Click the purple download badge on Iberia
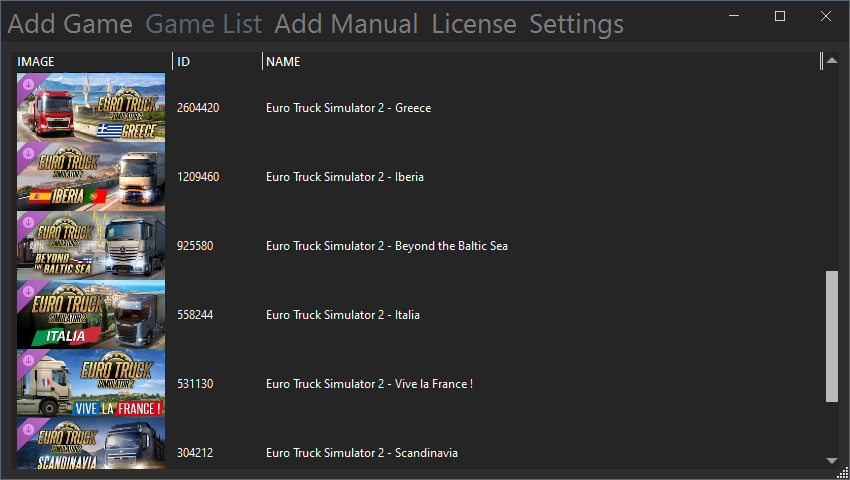 pyautogui.click(x=28, y=153)
